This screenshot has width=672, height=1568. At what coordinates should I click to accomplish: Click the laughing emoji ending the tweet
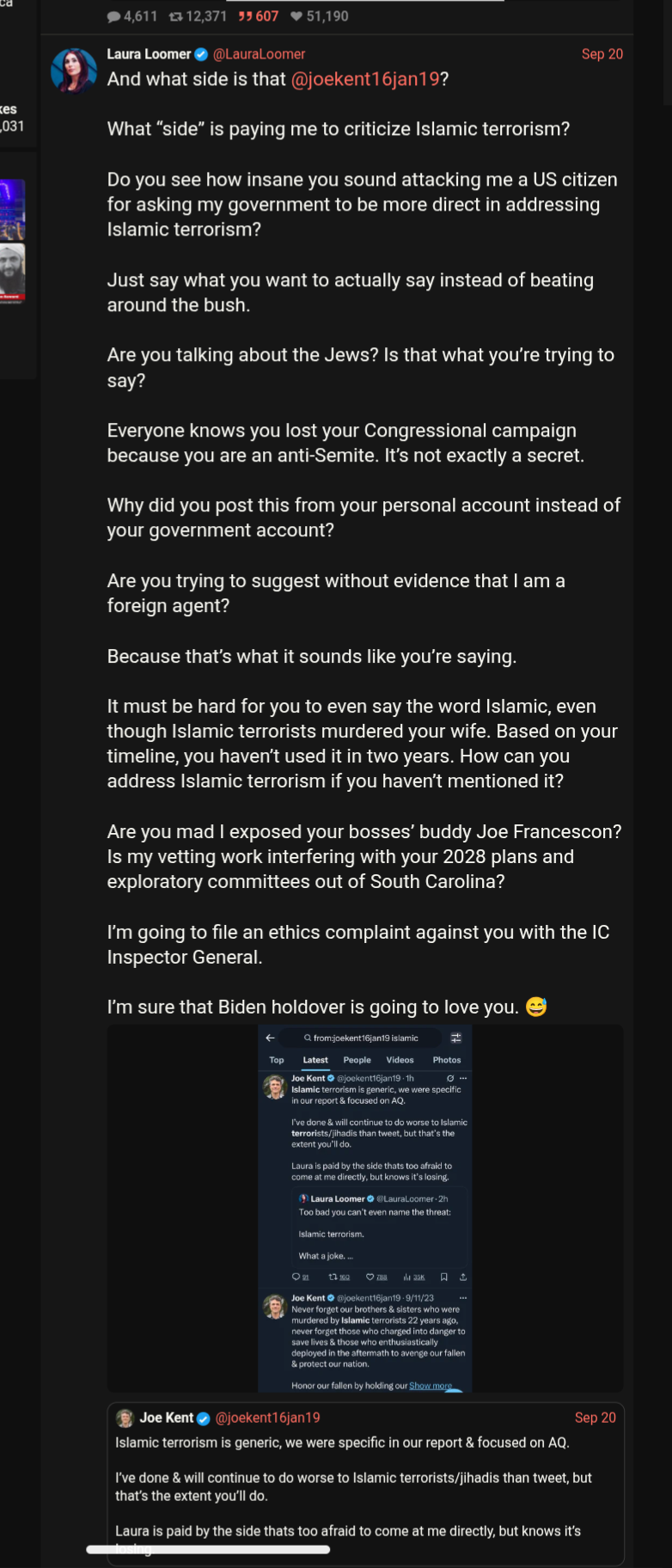click(536, 1007)
